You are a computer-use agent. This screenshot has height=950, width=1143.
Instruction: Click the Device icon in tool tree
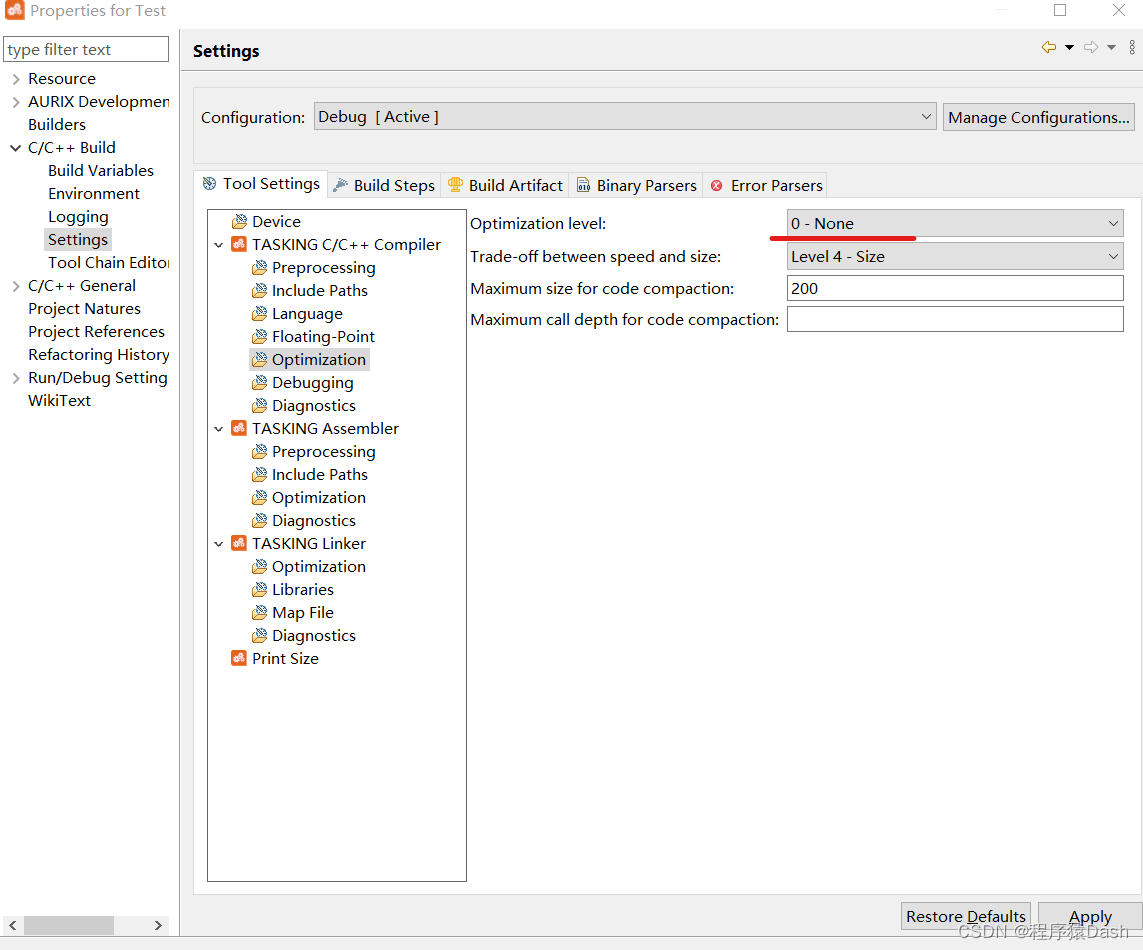239,222
